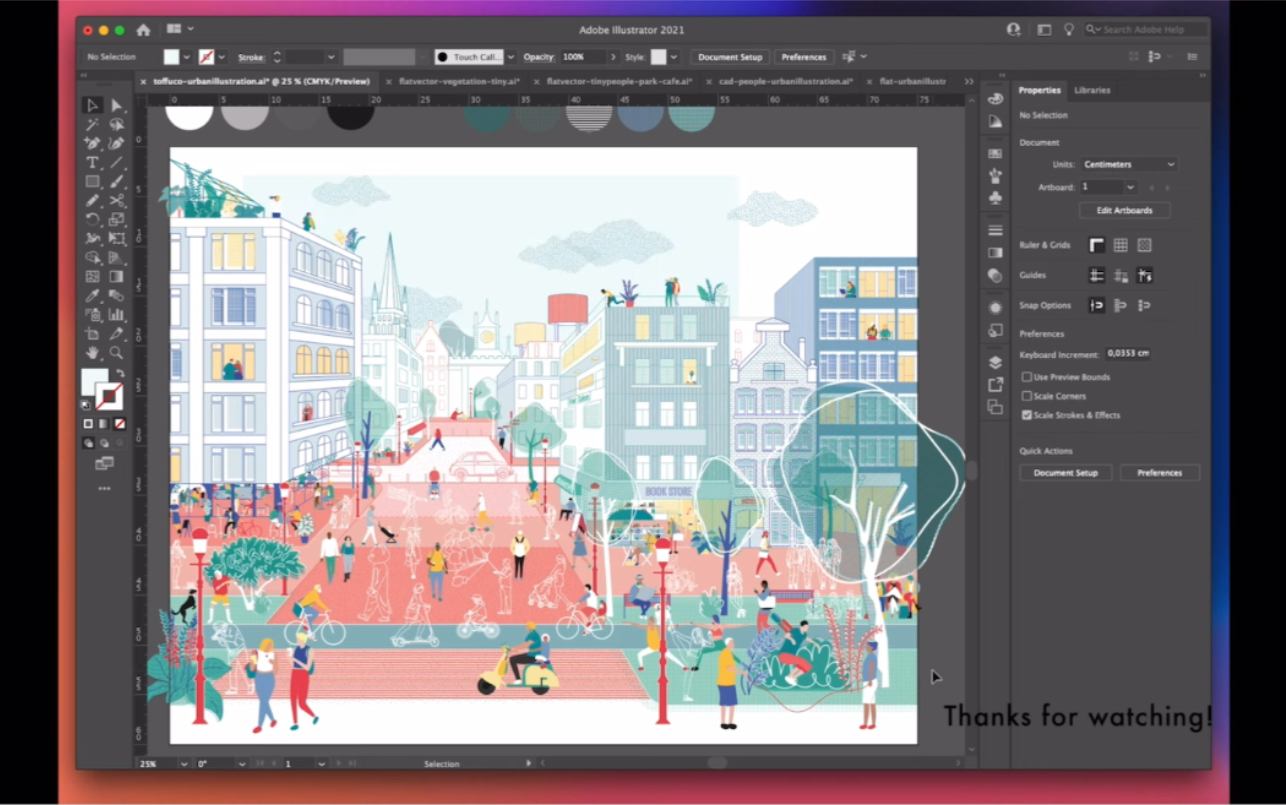This screenshot has height=805, width=1286.
Task: Click Edit Artboards button
Action: tap(1125, 211)
